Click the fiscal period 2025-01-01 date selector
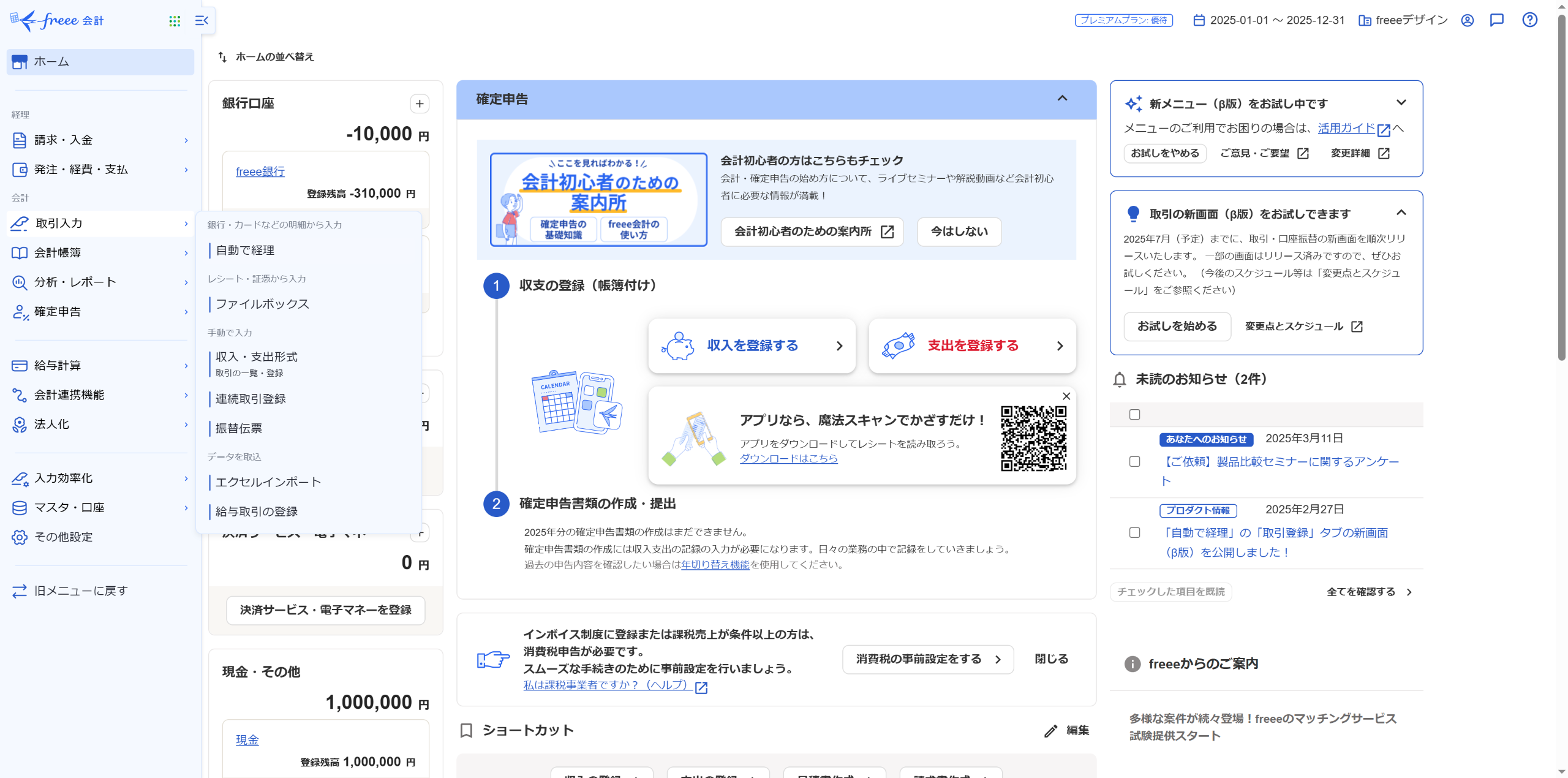The height and width of the screenshot is (778, 1568). (x=1268, y=20)
